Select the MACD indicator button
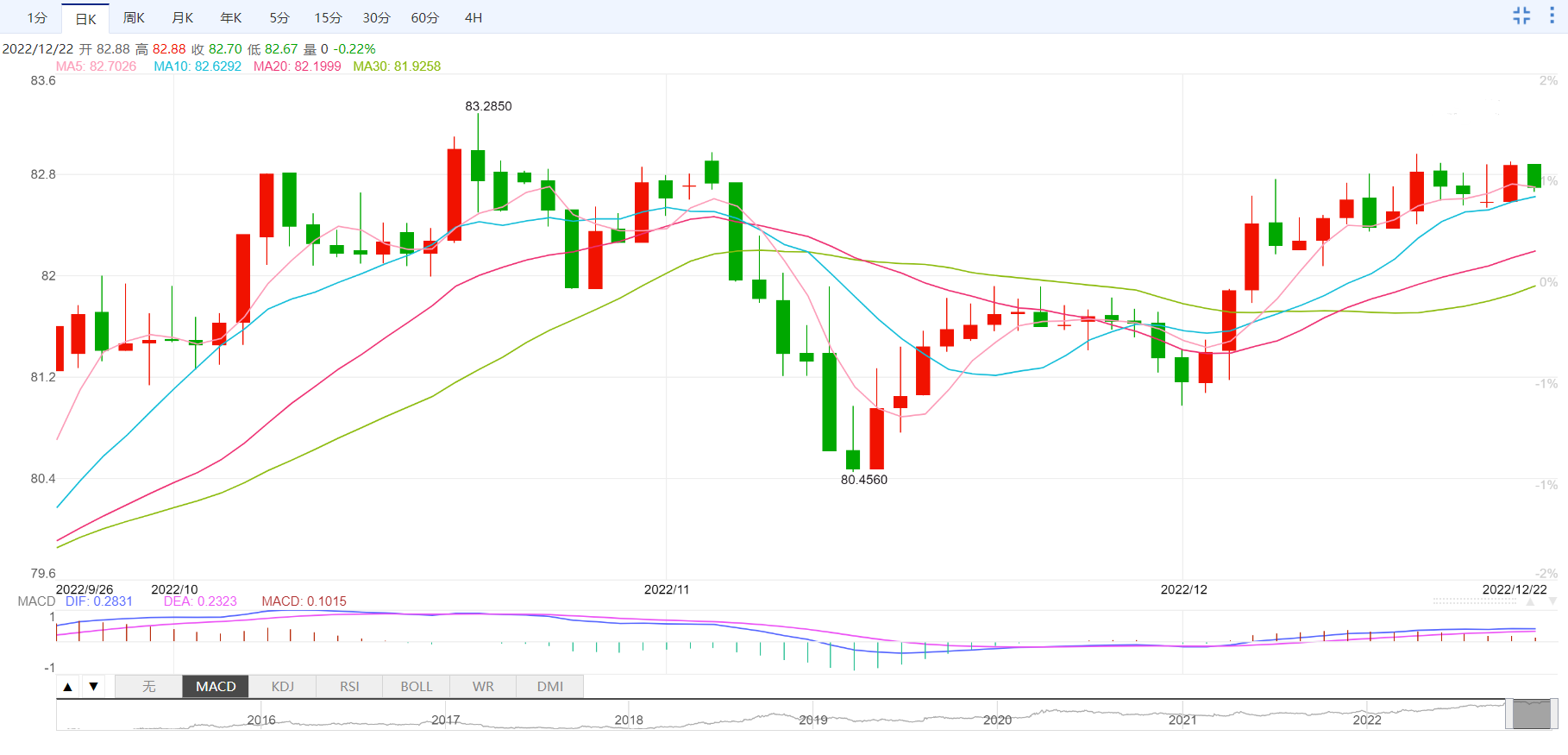The height and width of the screenshot is (755, 1568). pos(216,687)
